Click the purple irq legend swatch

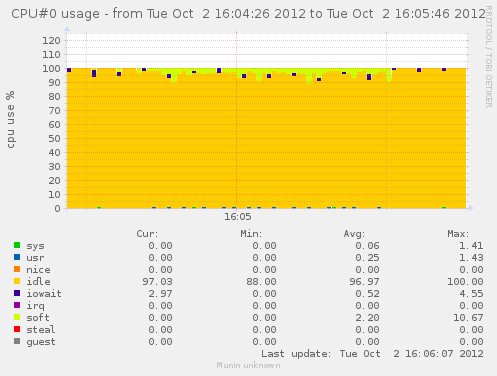17,305
